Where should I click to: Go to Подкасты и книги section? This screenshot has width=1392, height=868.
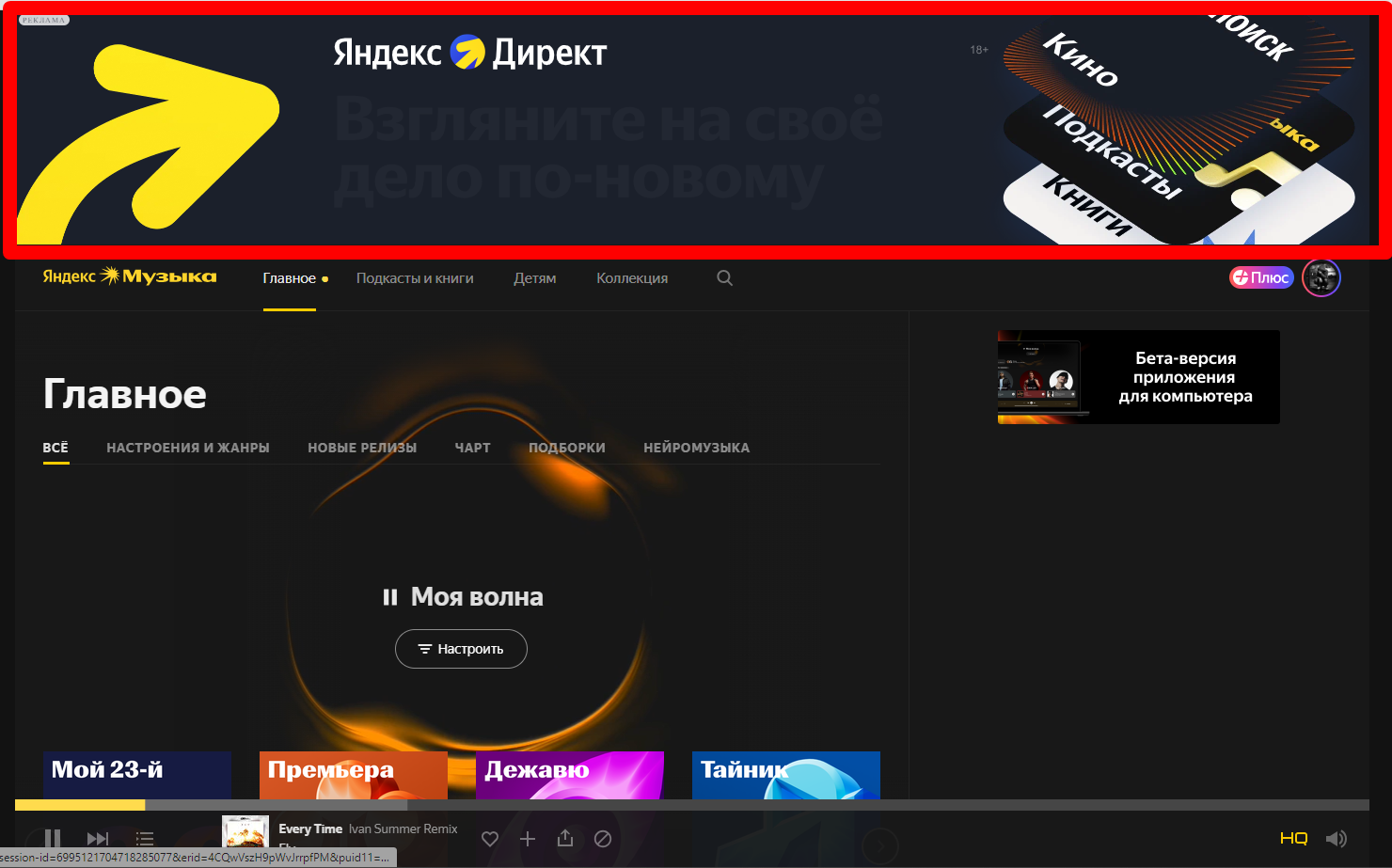coord(415,278)
